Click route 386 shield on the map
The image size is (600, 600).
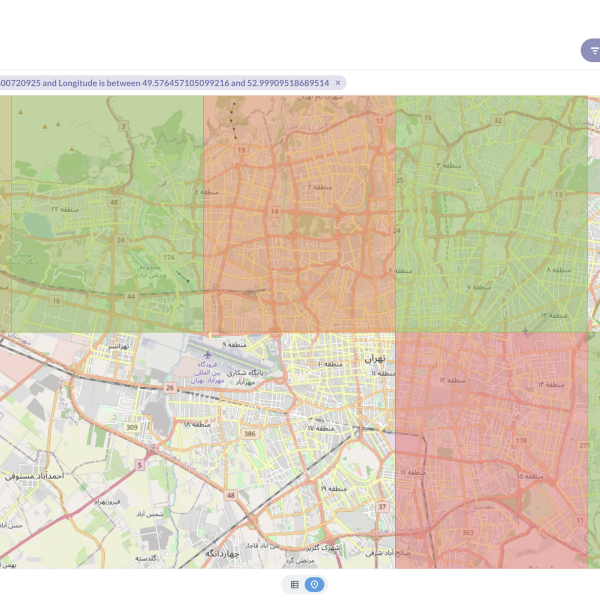point(250,434)
